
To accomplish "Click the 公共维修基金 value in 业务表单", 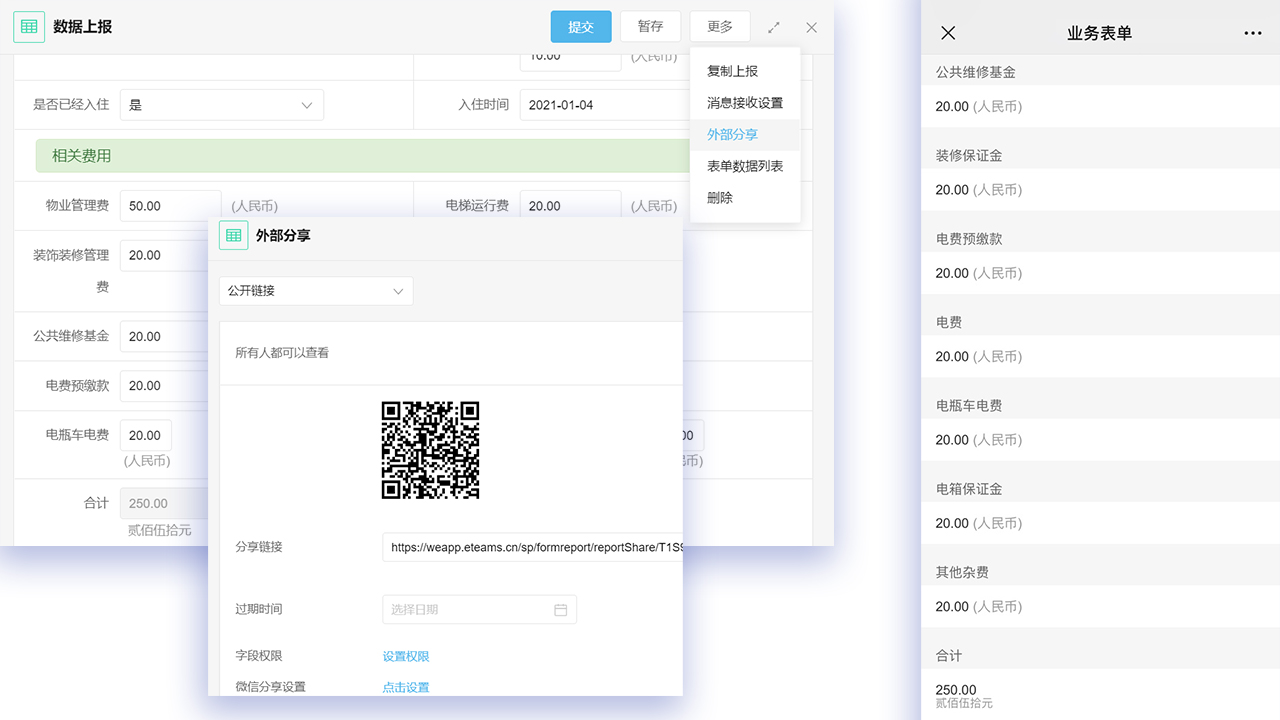I will point(979,107).
